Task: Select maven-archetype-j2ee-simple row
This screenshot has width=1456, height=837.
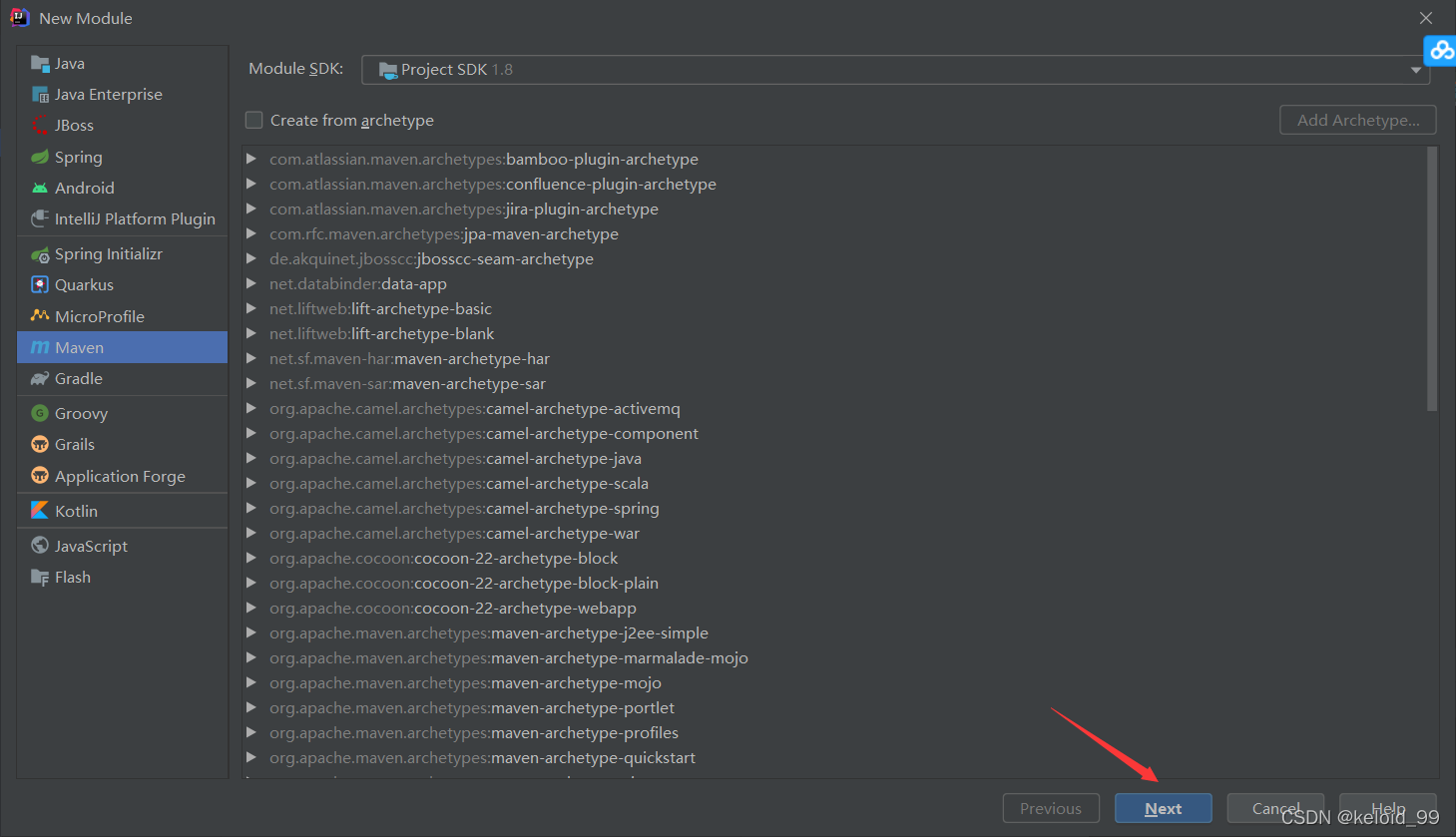Action: 834,633
